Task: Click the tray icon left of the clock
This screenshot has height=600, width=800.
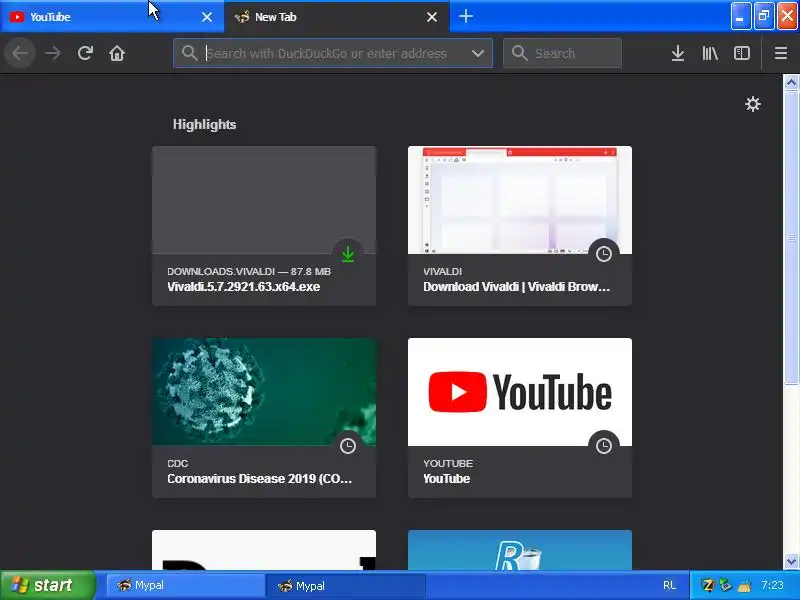Action: [x=744, y=585]
